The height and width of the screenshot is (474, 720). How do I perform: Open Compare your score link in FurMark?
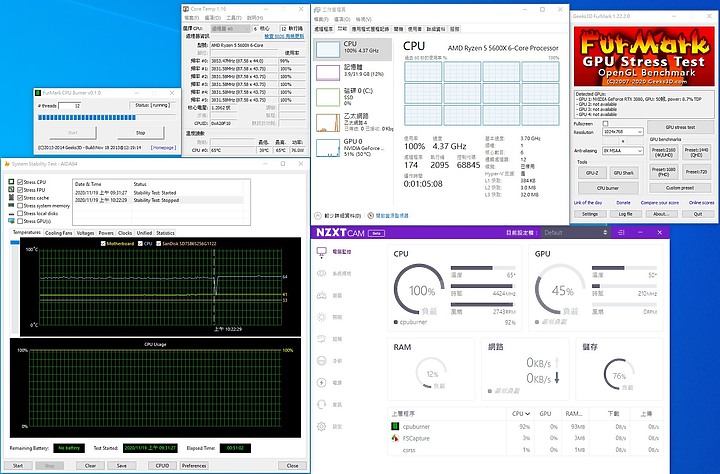pyautogui.click(x=659, y=203)
